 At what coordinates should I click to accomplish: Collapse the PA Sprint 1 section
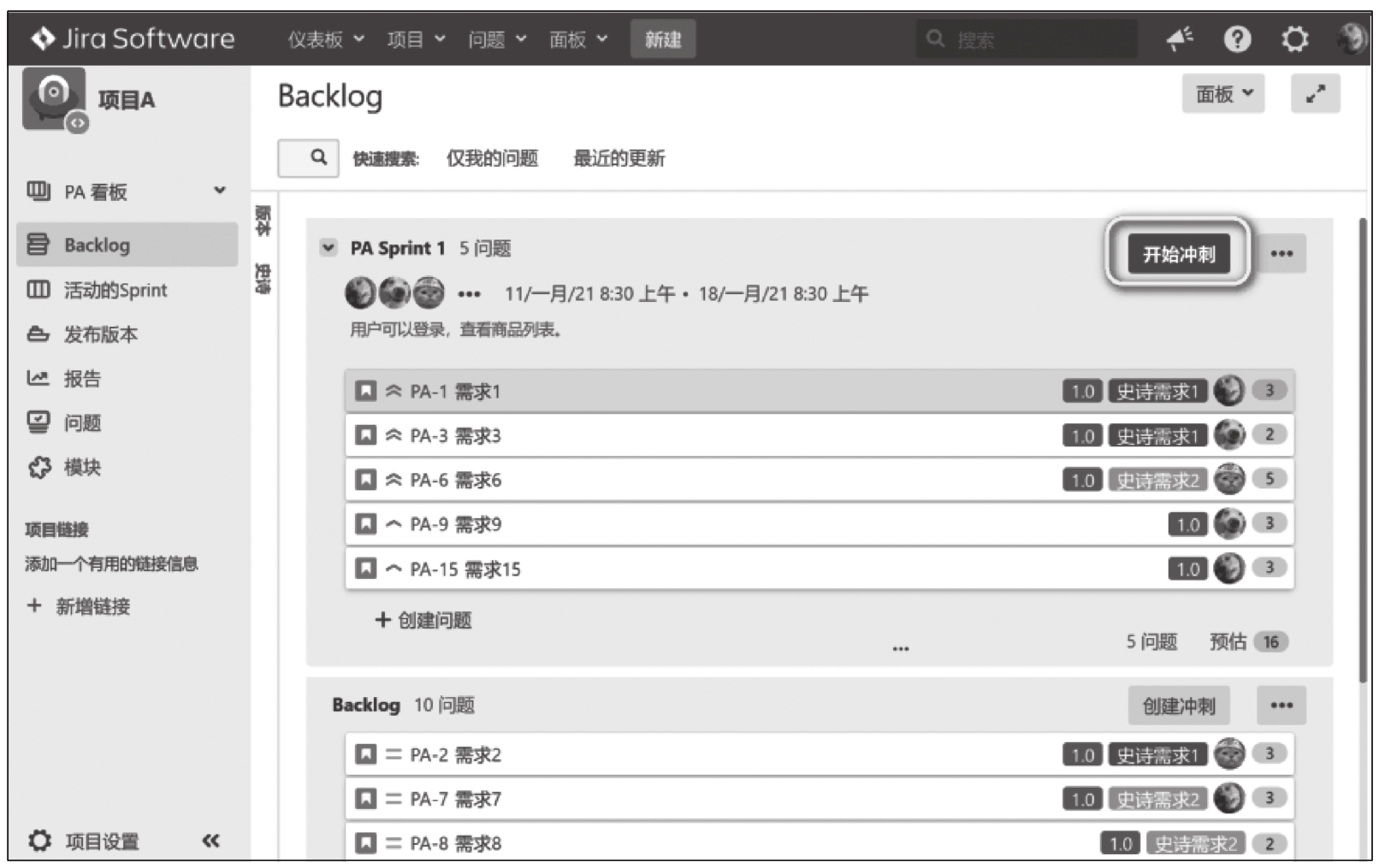point(328,248)
